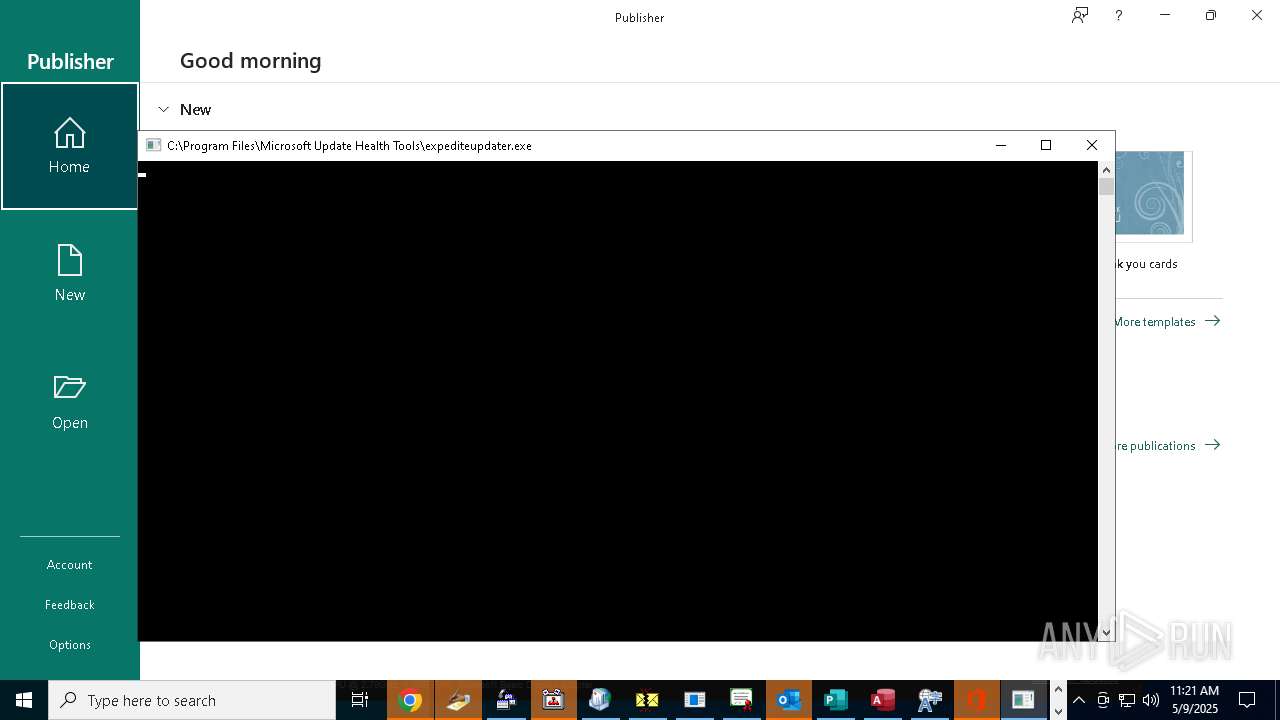Open Account settings in Publisher
Viewport: 1280px width, 720px height.
coord(69,565)
